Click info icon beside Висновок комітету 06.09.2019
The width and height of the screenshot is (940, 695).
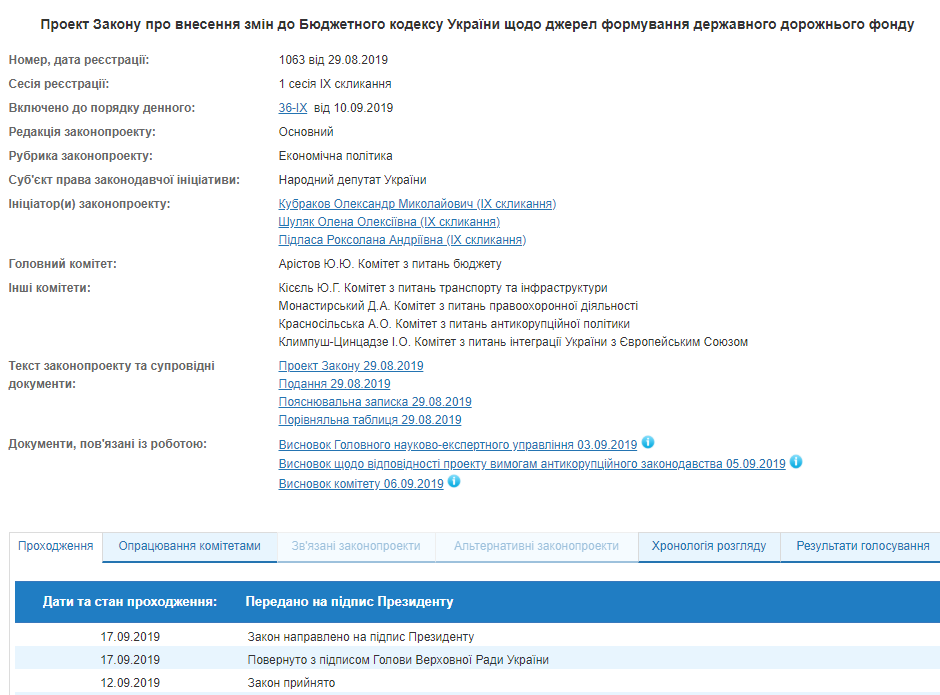(454, 482)
